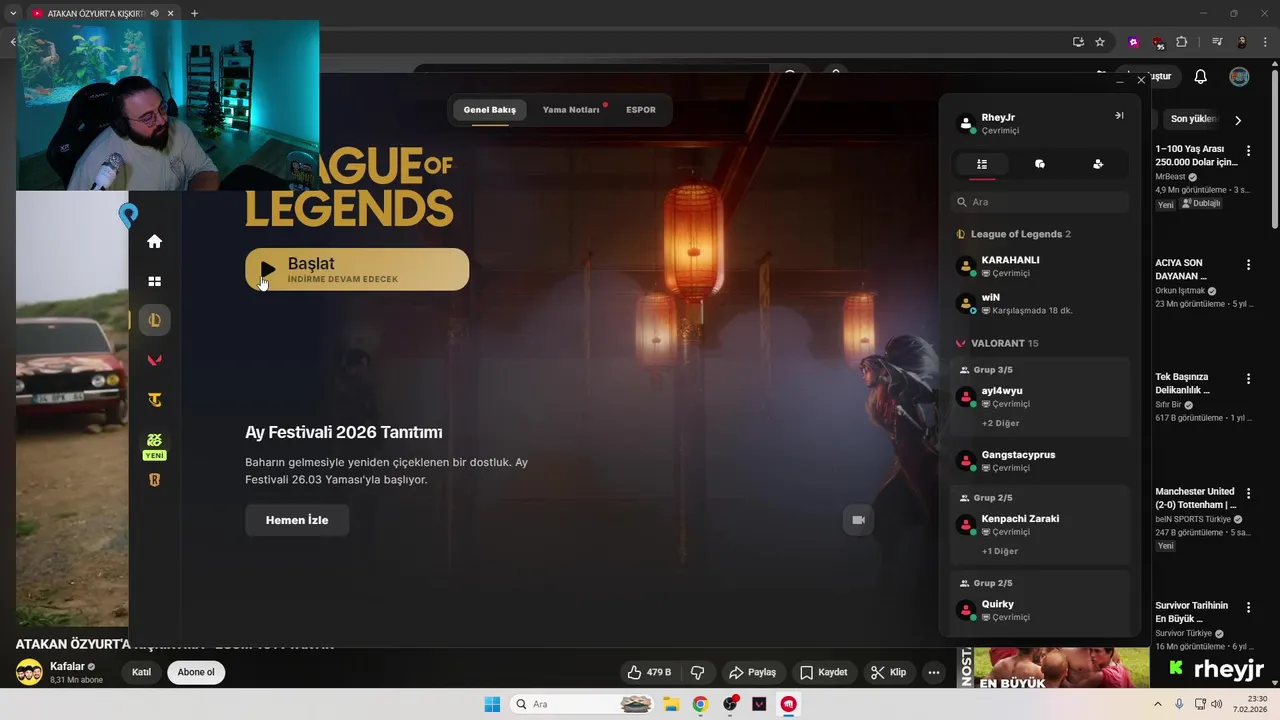Go to Riot Client home icon
This screenshot has height=720, width=1280.
154,241
